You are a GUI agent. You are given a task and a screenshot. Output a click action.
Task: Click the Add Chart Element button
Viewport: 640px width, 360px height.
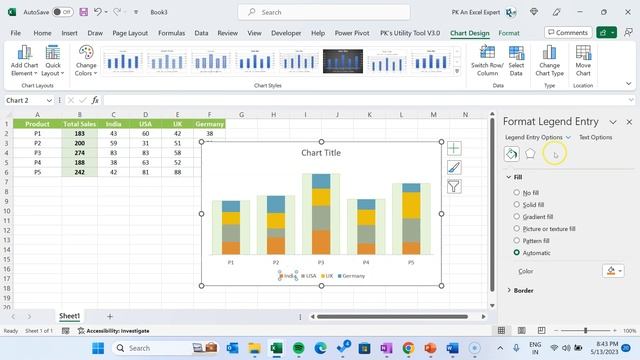pos(24,61)
